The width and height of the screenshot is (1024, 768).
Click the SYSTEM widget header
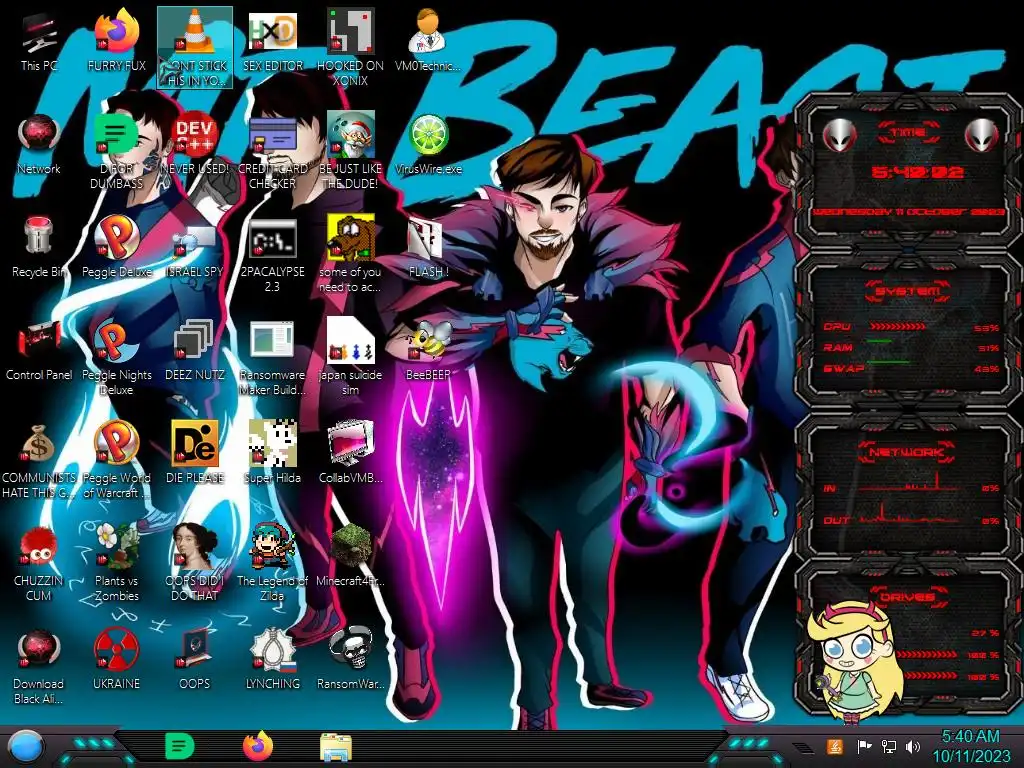pos(908,291)
